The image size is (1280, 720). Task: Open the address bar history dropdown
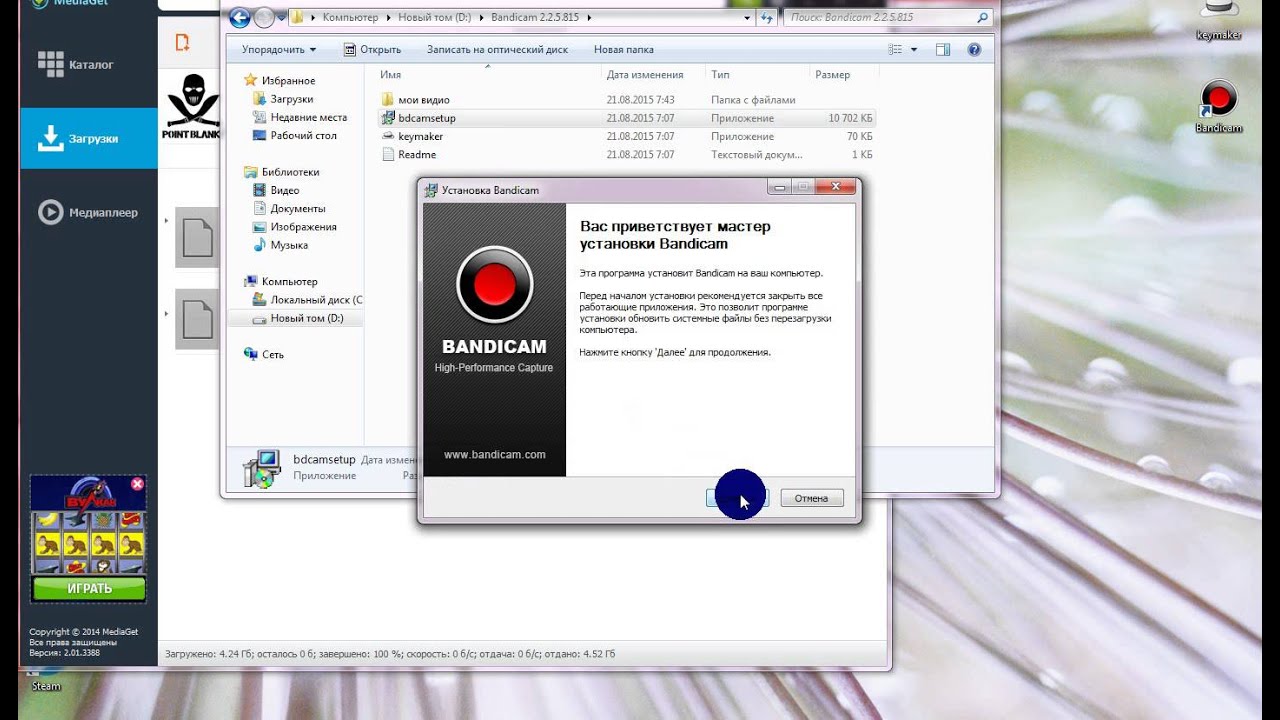[x=747, y=17]
